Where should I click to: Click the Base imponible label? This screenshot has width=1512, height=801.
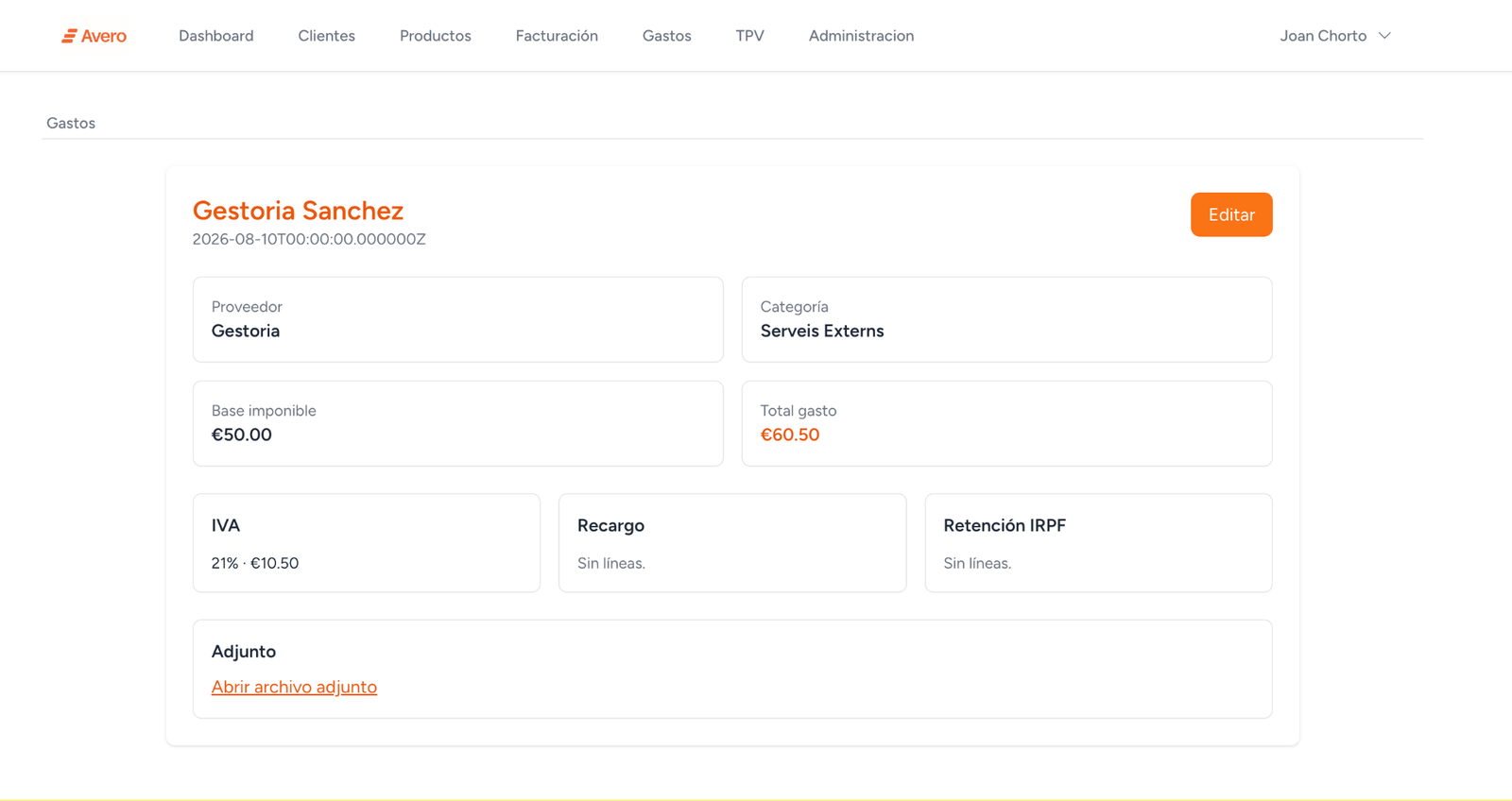coord(264,411)
